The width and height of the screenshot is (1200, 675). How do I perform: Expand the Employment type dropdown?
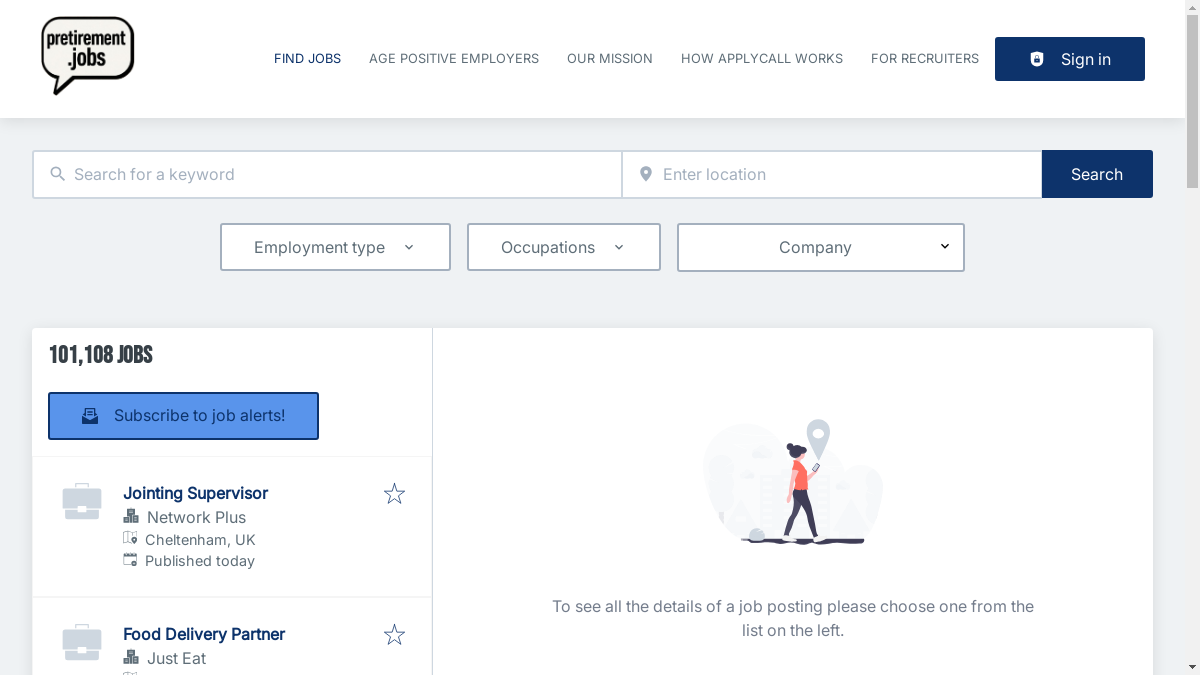point(335,247)
